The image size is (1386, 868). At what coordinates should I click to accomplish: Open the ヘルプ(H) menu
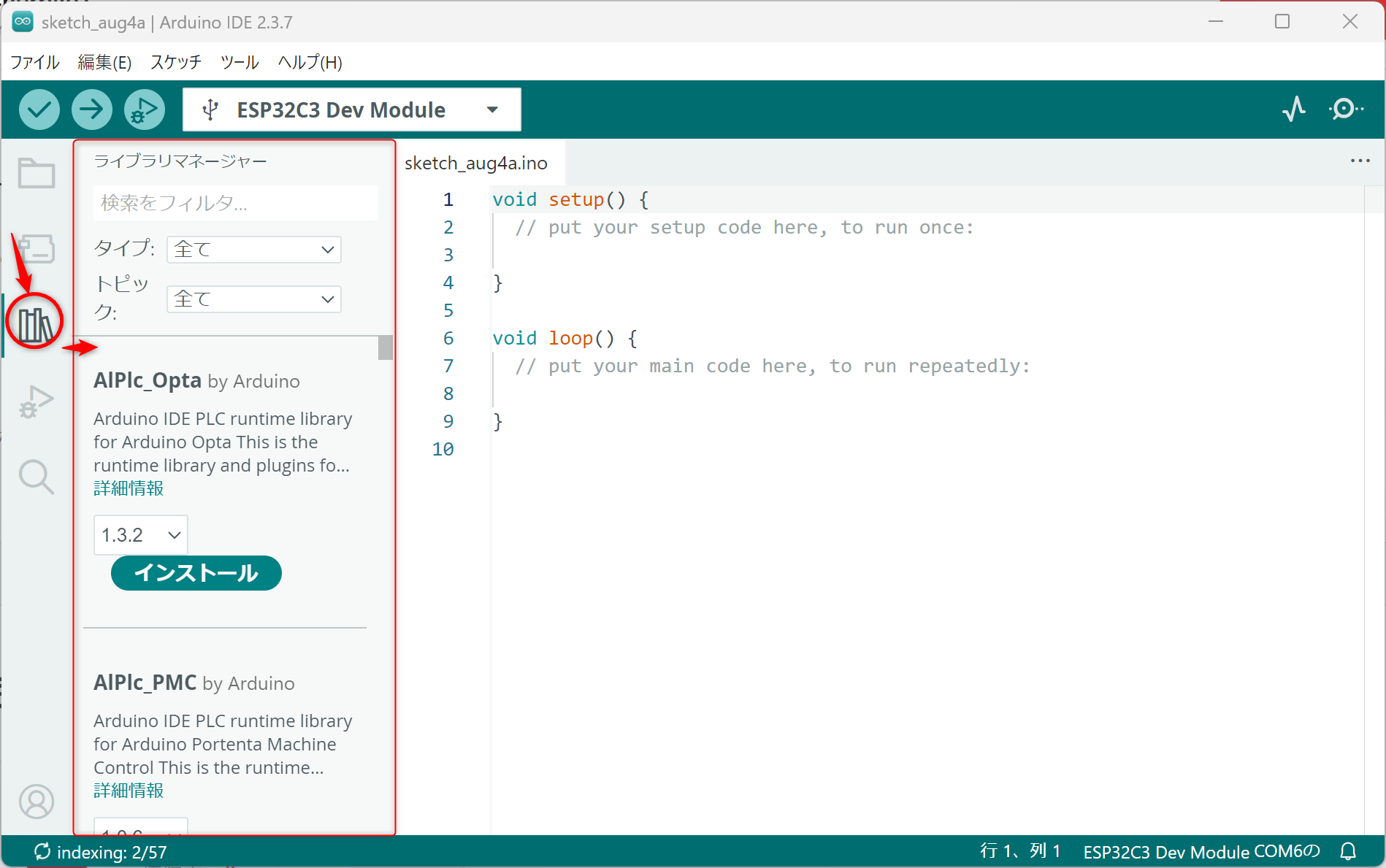tap(310, 62)
